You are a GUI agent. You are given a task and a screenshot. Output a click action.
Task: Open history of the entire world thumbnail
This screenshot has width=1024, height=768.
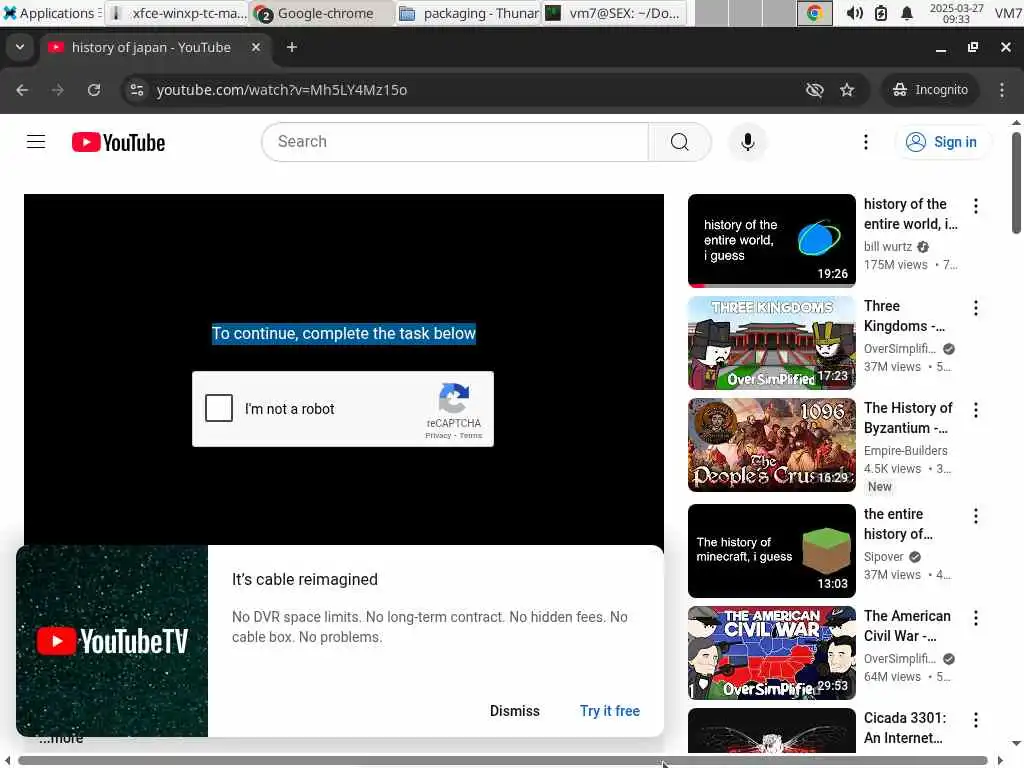771,240
